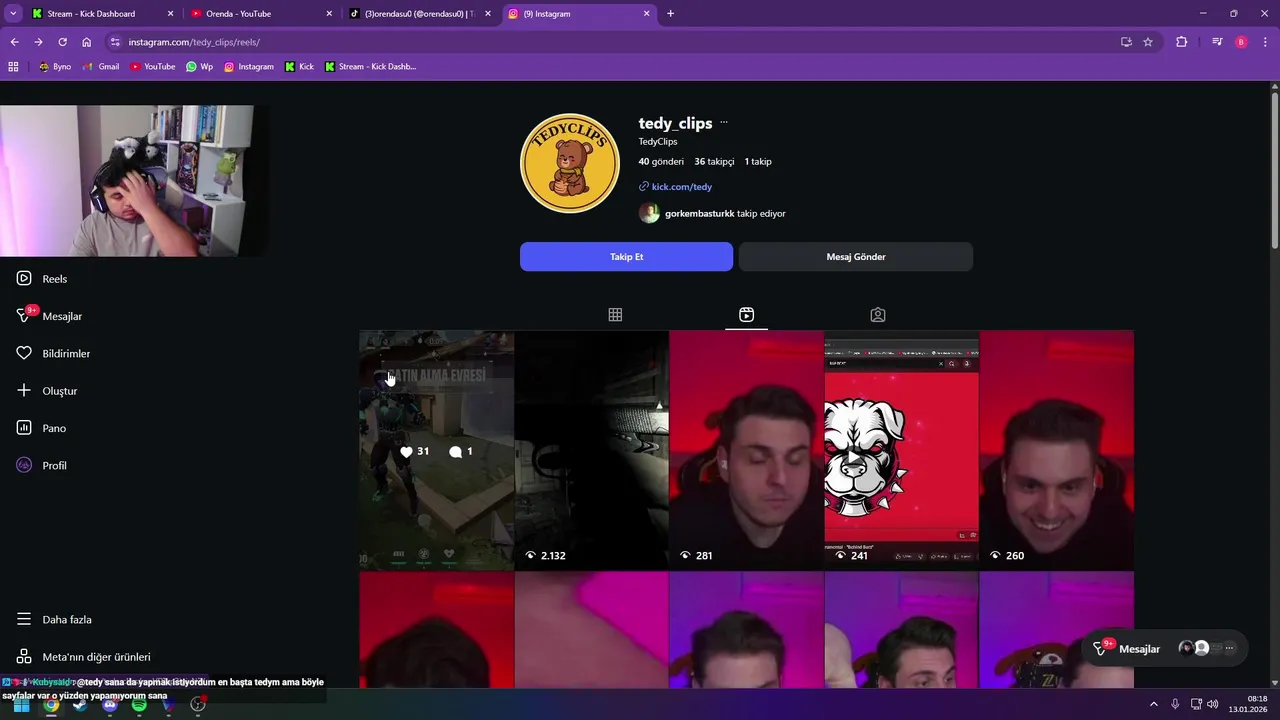Switch to the posts grid tab
The image size is (1280, 720).
pos(615,315)
